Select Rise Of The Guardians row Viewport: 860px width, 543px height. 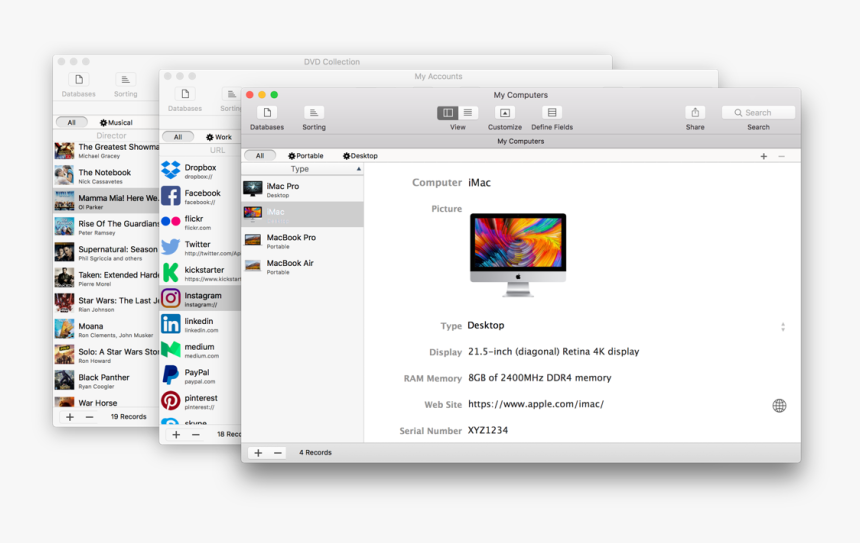coord(106,227)
